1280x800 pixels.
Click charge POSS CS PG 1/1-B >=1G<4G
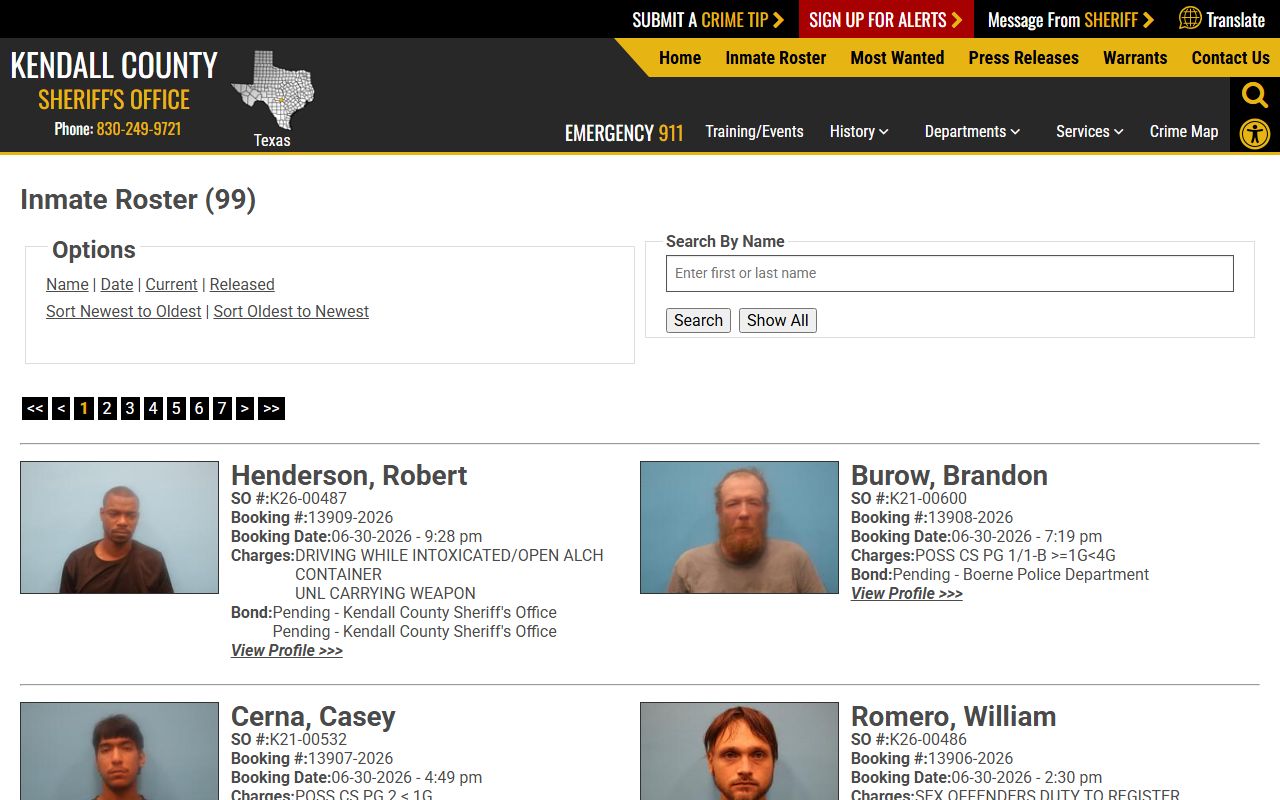pyautogui.click(x=1015, y=555)
